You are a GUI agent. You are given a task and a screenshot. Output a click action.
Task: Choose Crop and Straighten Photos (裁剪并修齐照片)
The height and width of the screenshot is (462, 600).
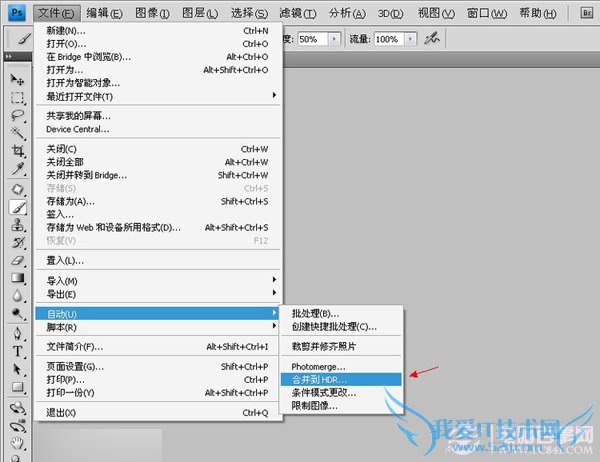(341, 346)
